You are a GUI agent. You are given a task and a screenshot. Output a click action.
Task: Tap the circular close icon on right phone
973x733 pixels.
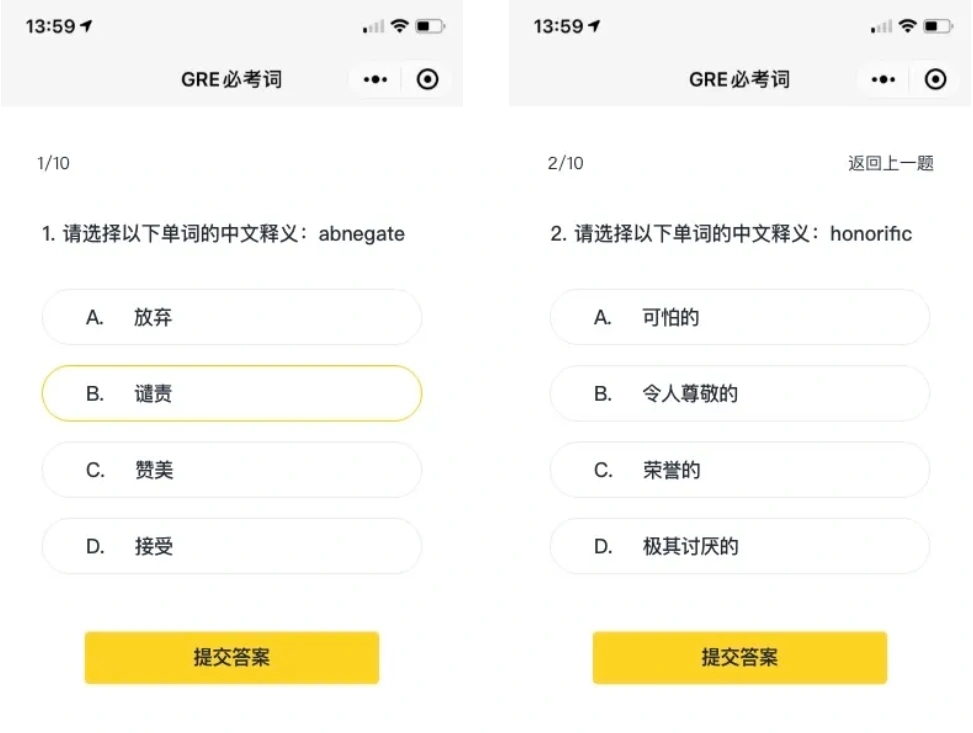[935, 79]
